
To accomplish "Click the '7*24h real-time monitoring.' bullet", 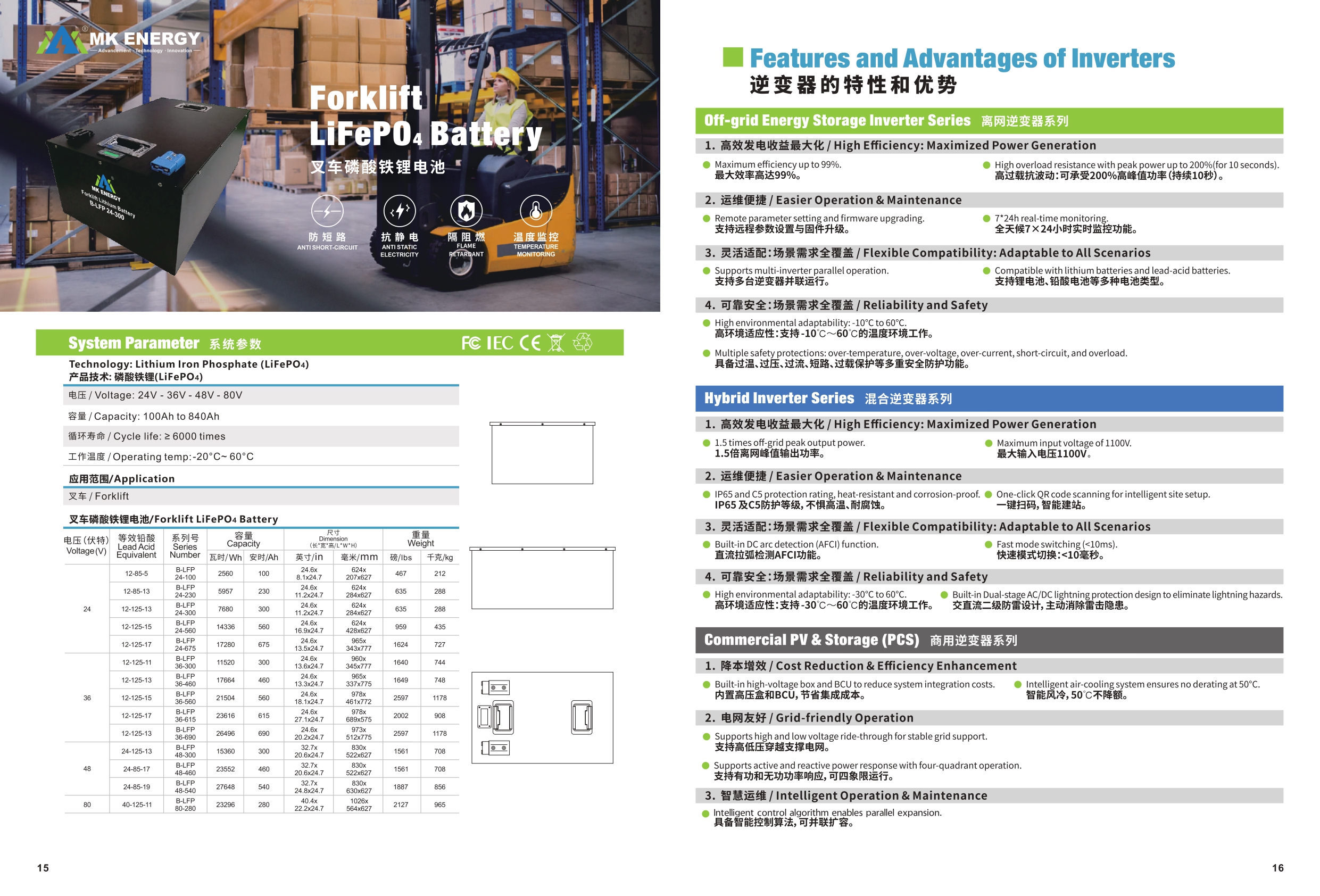I will [x=1051, y=218].
